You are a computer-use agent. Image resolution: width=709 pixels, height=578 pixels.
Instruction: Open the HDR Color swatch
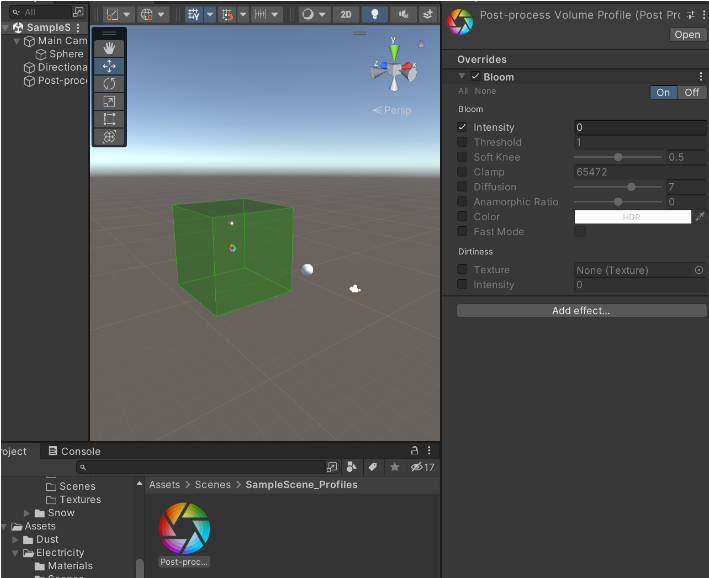tap(632, 217)
